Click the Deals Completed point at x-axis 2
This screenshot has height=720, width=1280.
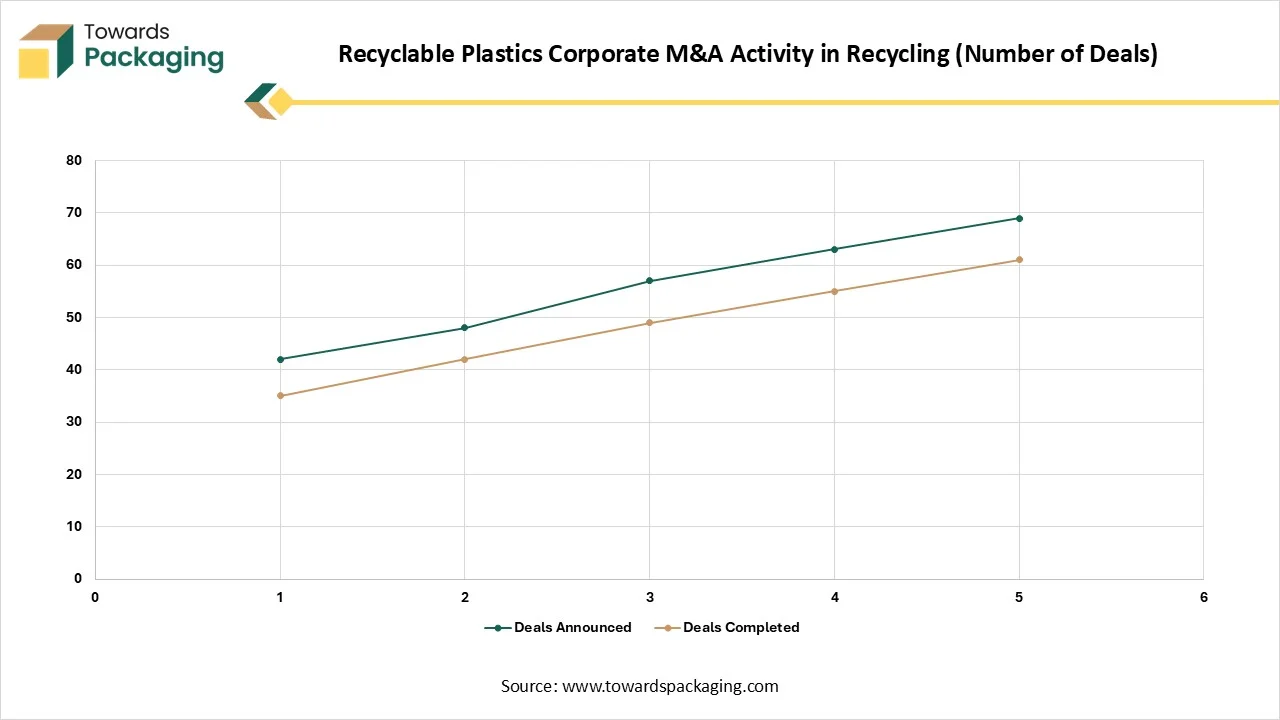pos(465,359)
